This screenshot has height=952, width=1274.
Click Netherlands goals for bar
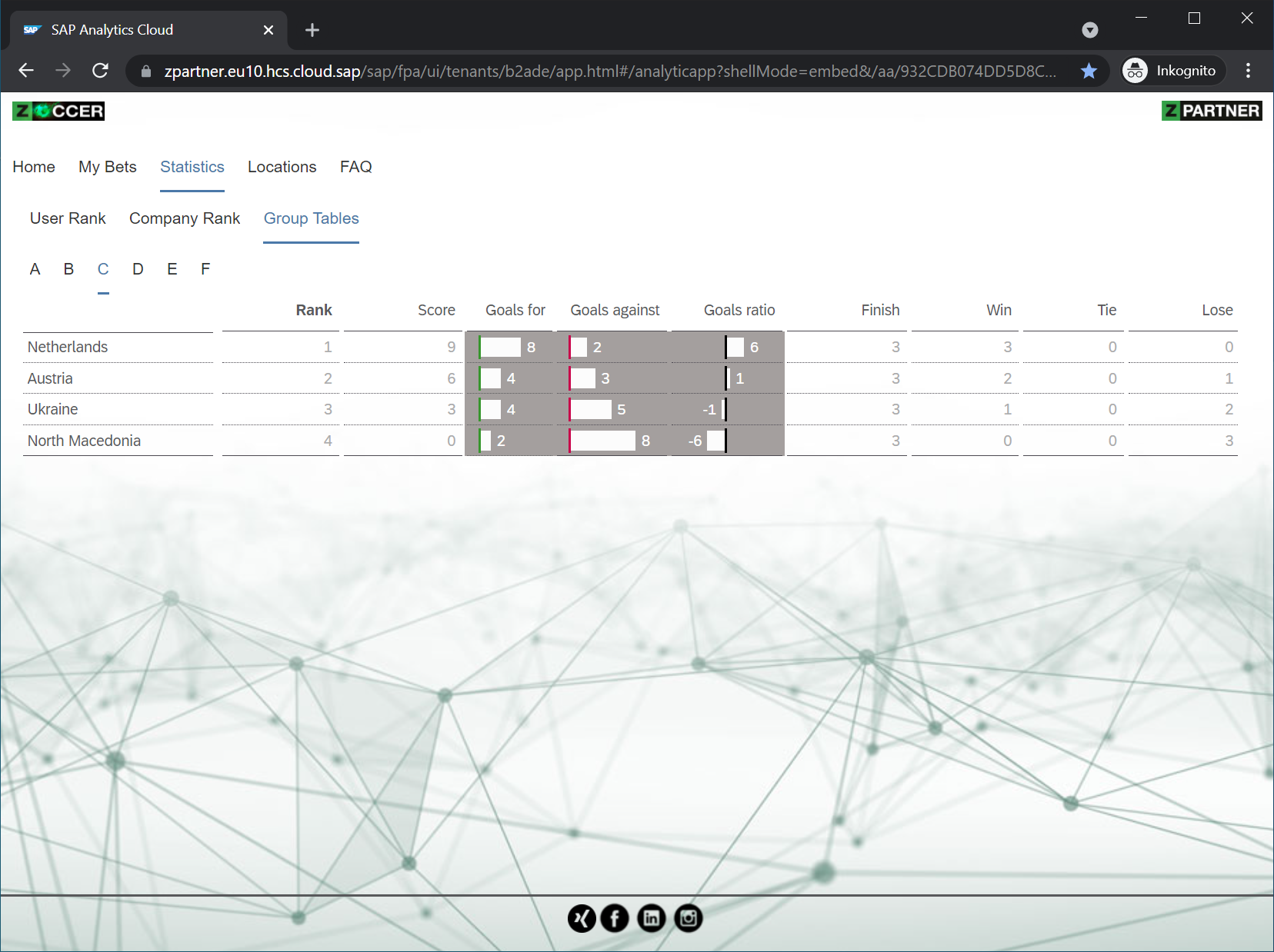pos(501,348)
